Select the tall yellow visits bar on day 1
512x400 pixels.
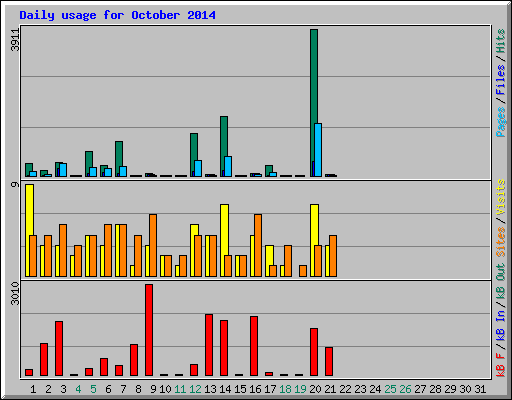point(29,230)
